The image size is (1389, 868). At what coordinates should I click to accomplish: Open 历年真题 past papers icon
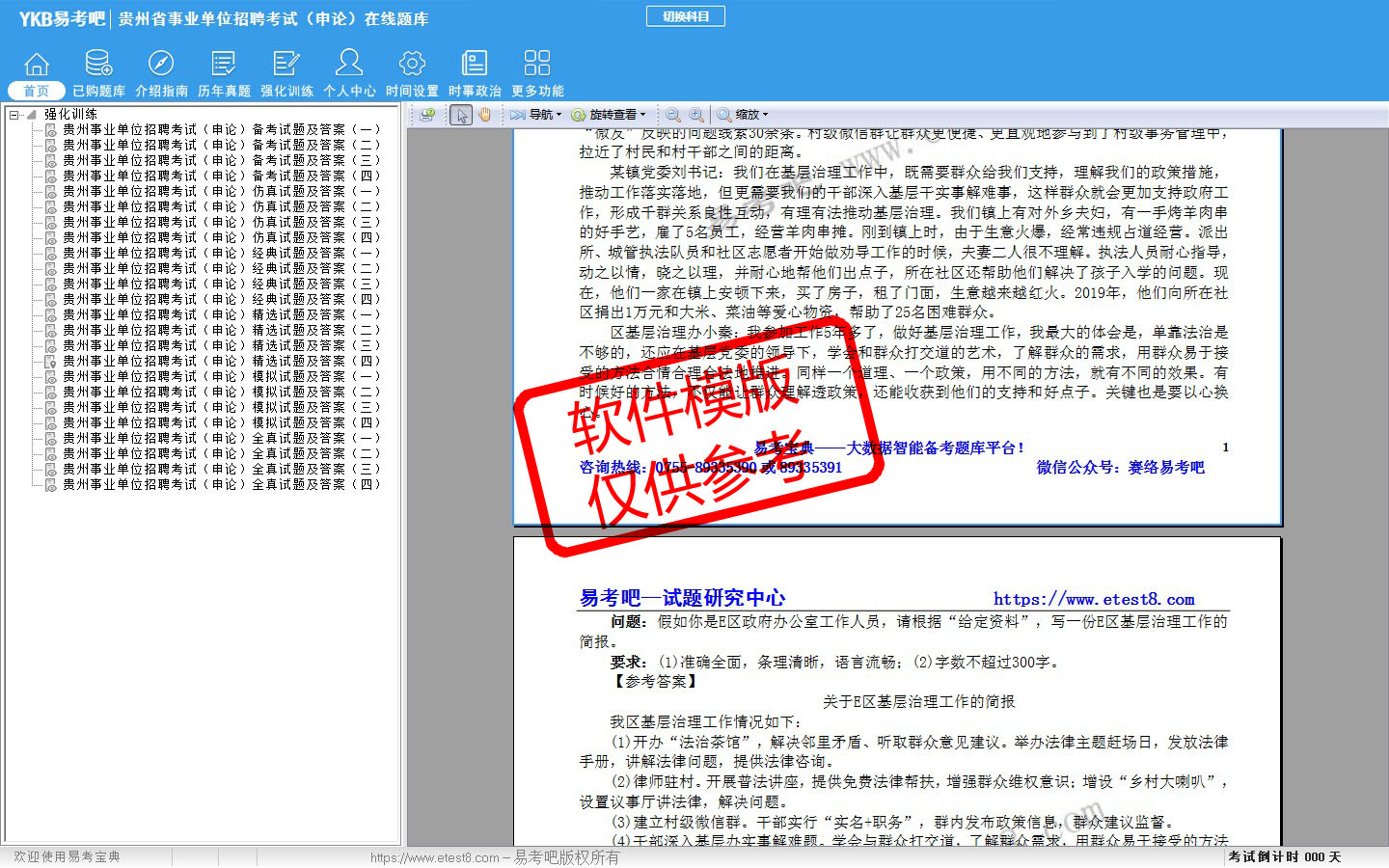[x=224, y=64]
